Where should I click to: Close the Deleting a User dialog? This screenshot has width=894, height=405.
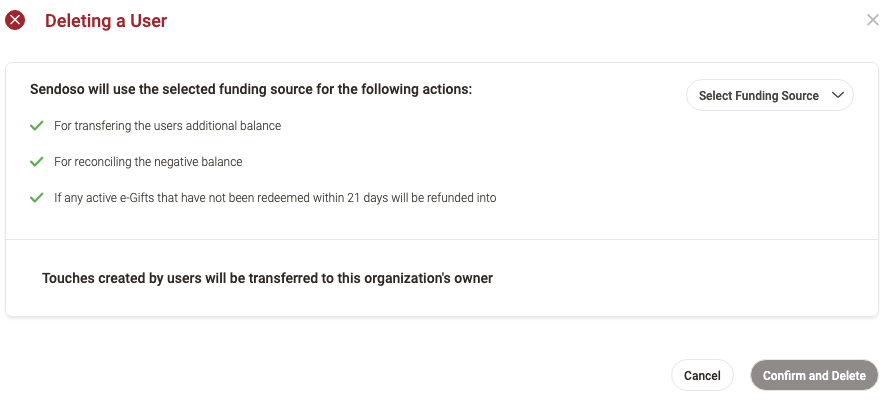872,20
